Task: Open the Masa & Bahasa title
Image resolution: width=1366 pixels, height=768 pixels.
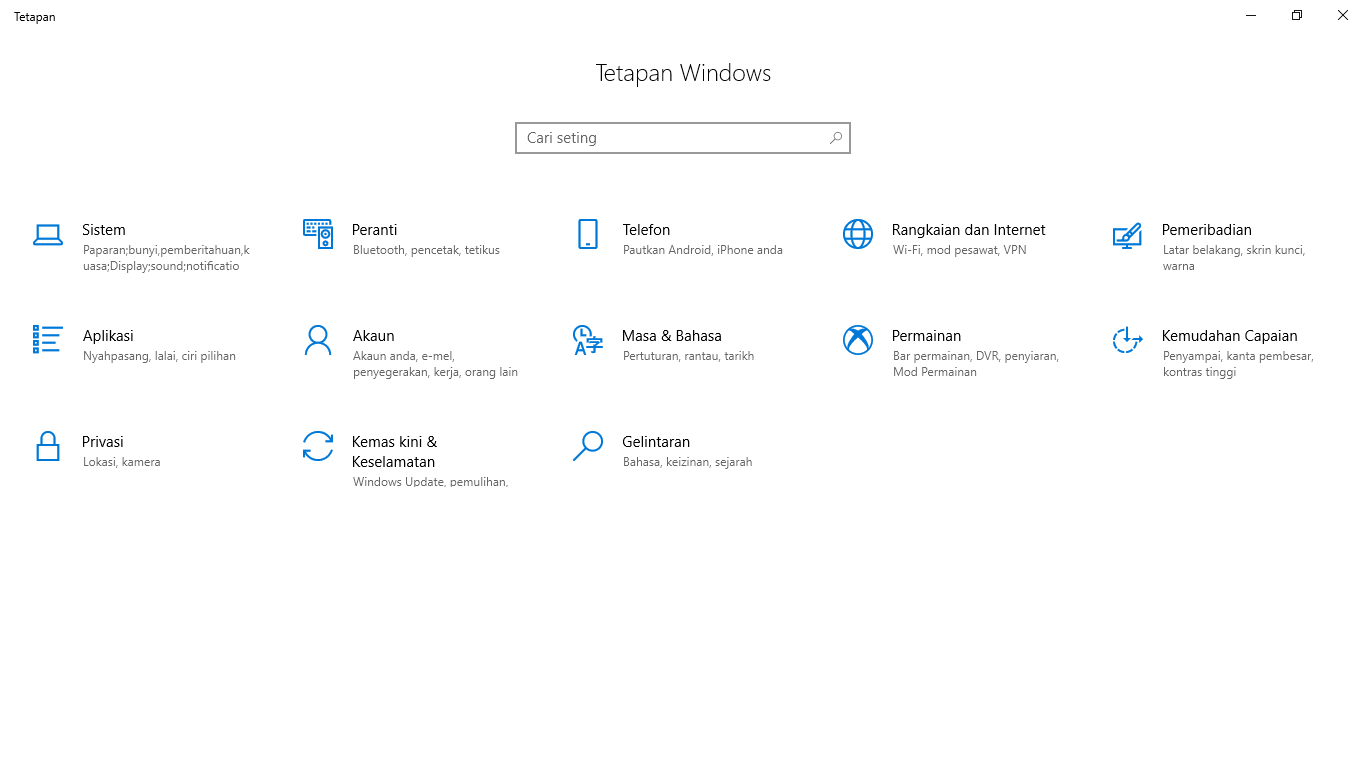Action: [x=672, y=336]
